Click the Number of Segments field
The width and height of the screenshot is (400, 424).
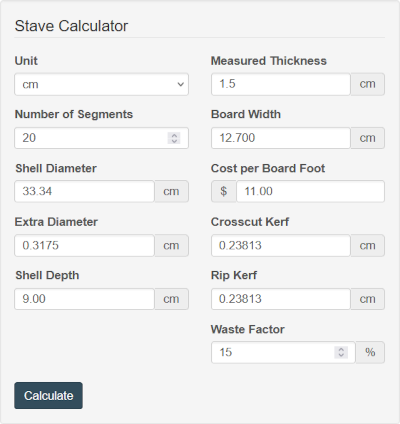click(x=101, y=138)
